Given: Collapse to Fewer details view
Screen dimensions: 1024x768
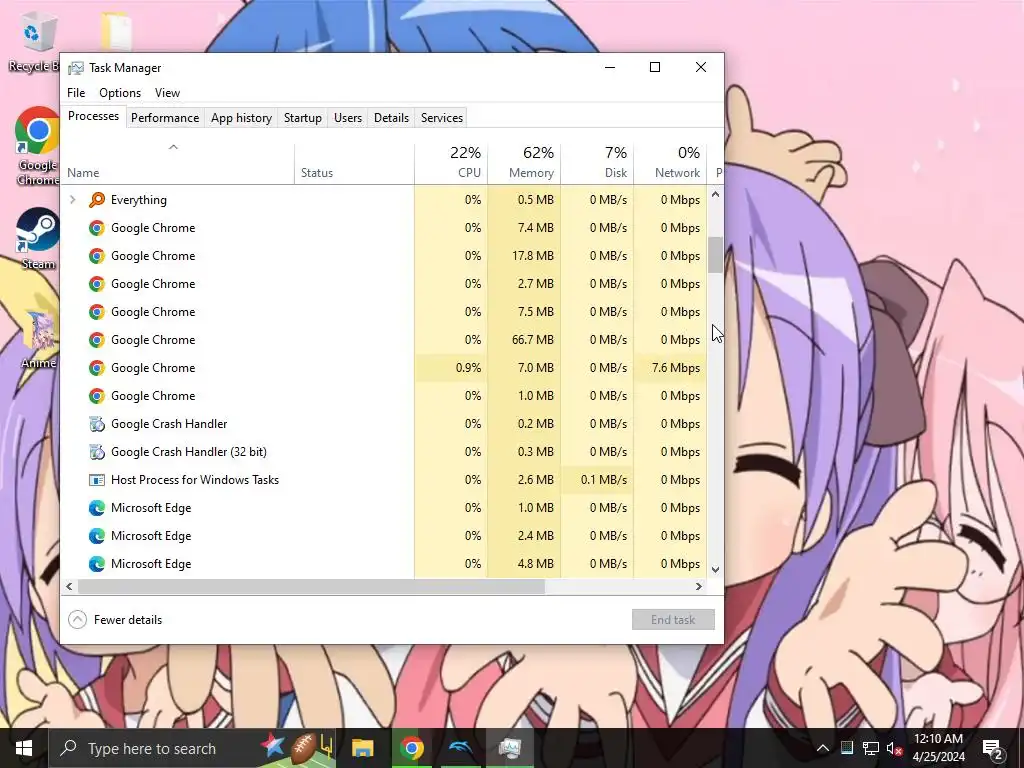Looking at the screenshot, I should tap(116, 620).
